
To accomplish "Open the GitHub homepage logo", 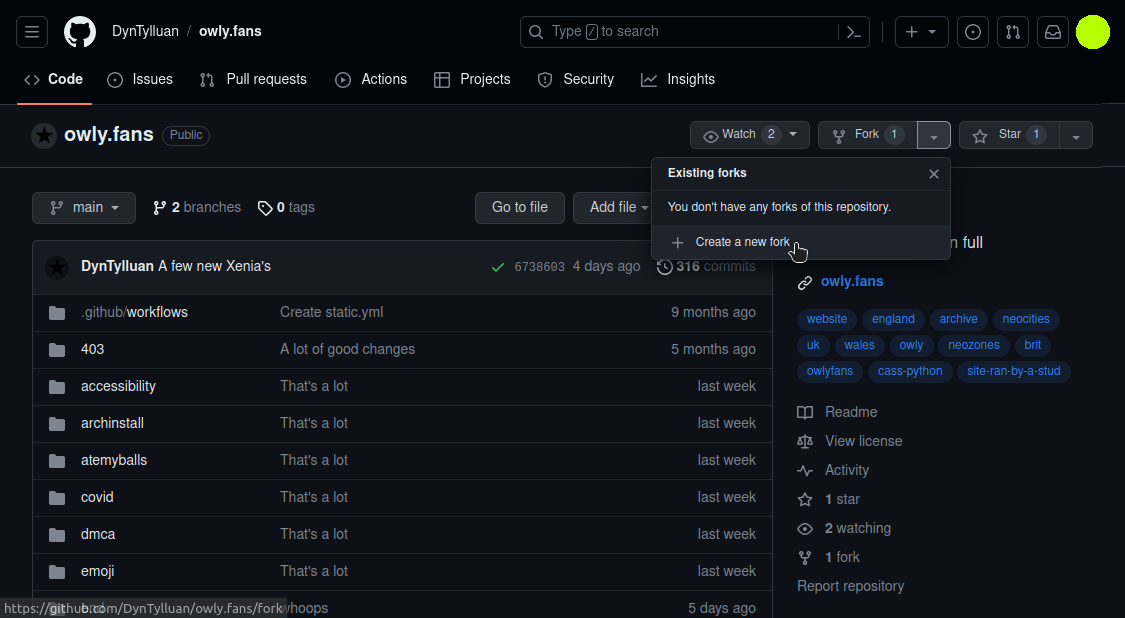I will [80, 32].
